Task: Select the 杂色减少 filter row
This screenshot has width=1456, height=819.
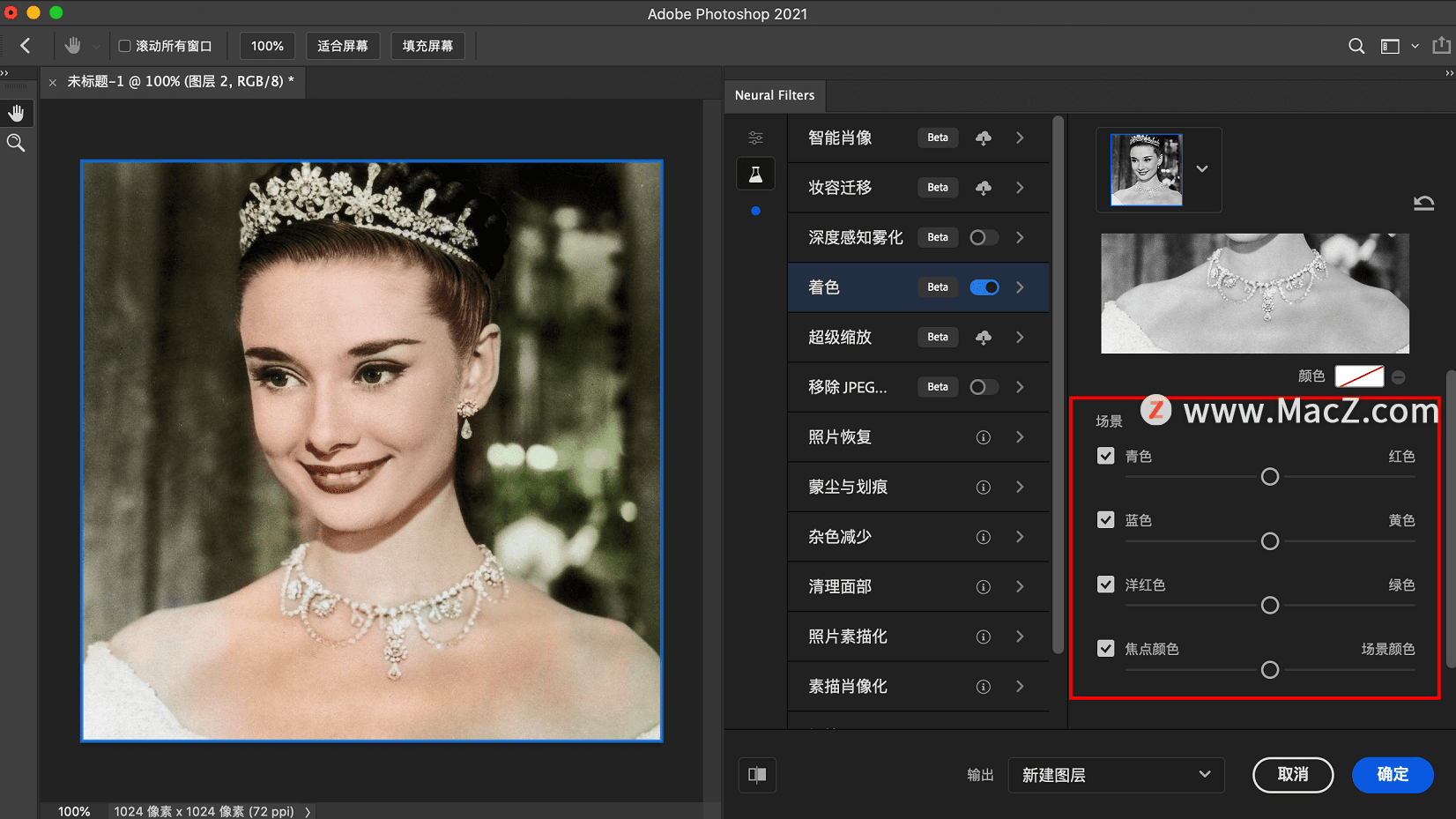Action: coord(917,537)
